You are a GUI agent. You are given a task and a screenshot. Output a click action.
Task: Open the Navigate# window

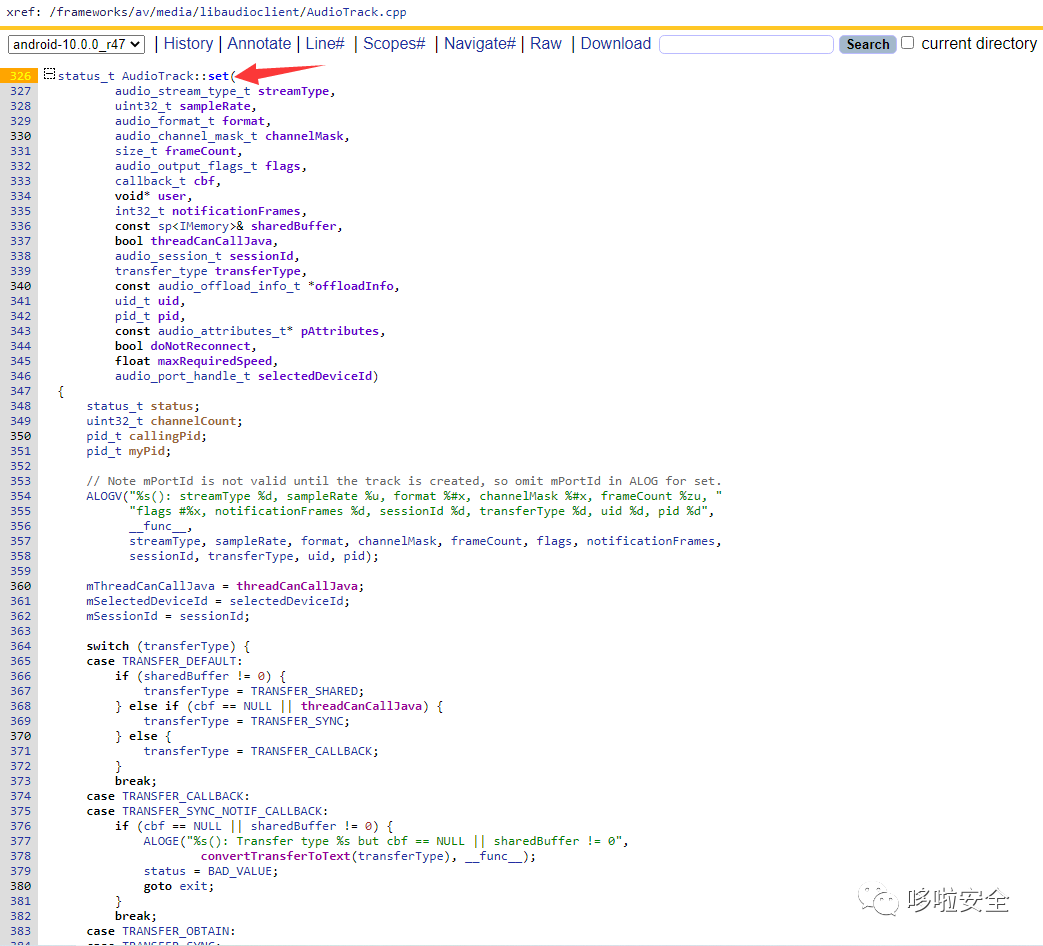480,44
